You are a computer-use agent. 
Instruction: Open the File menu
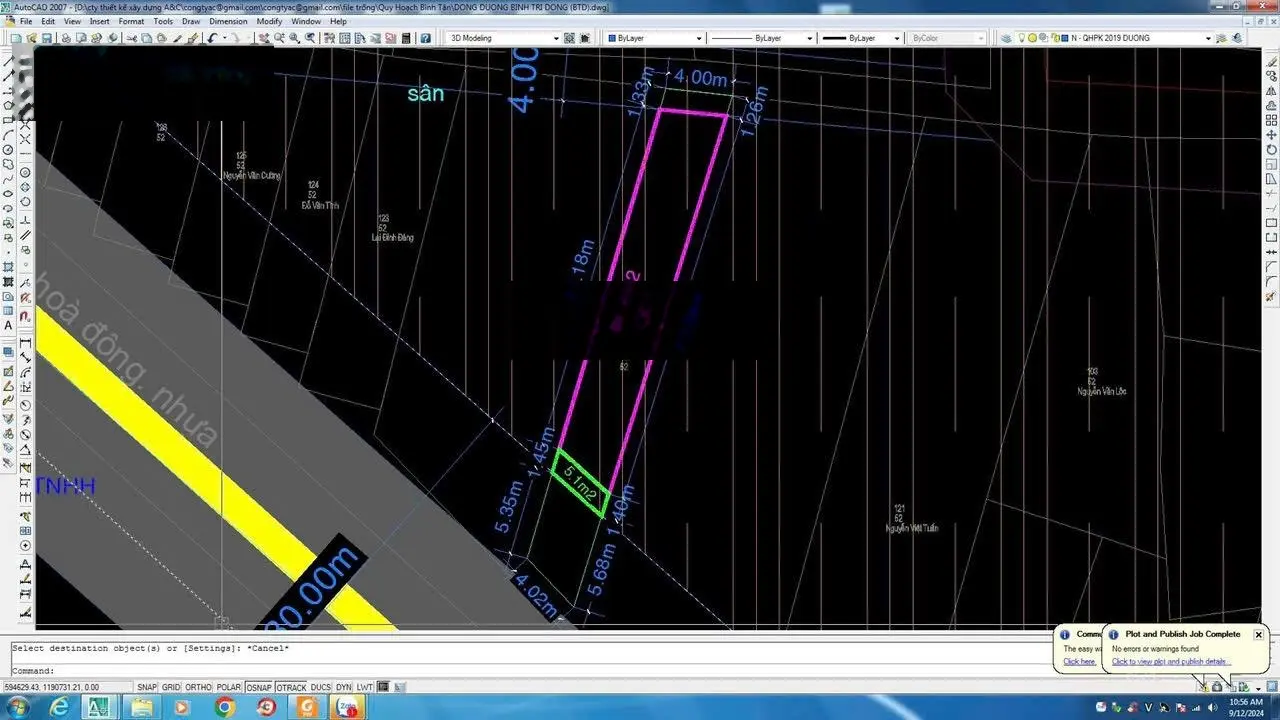click(x=25, y=21)
